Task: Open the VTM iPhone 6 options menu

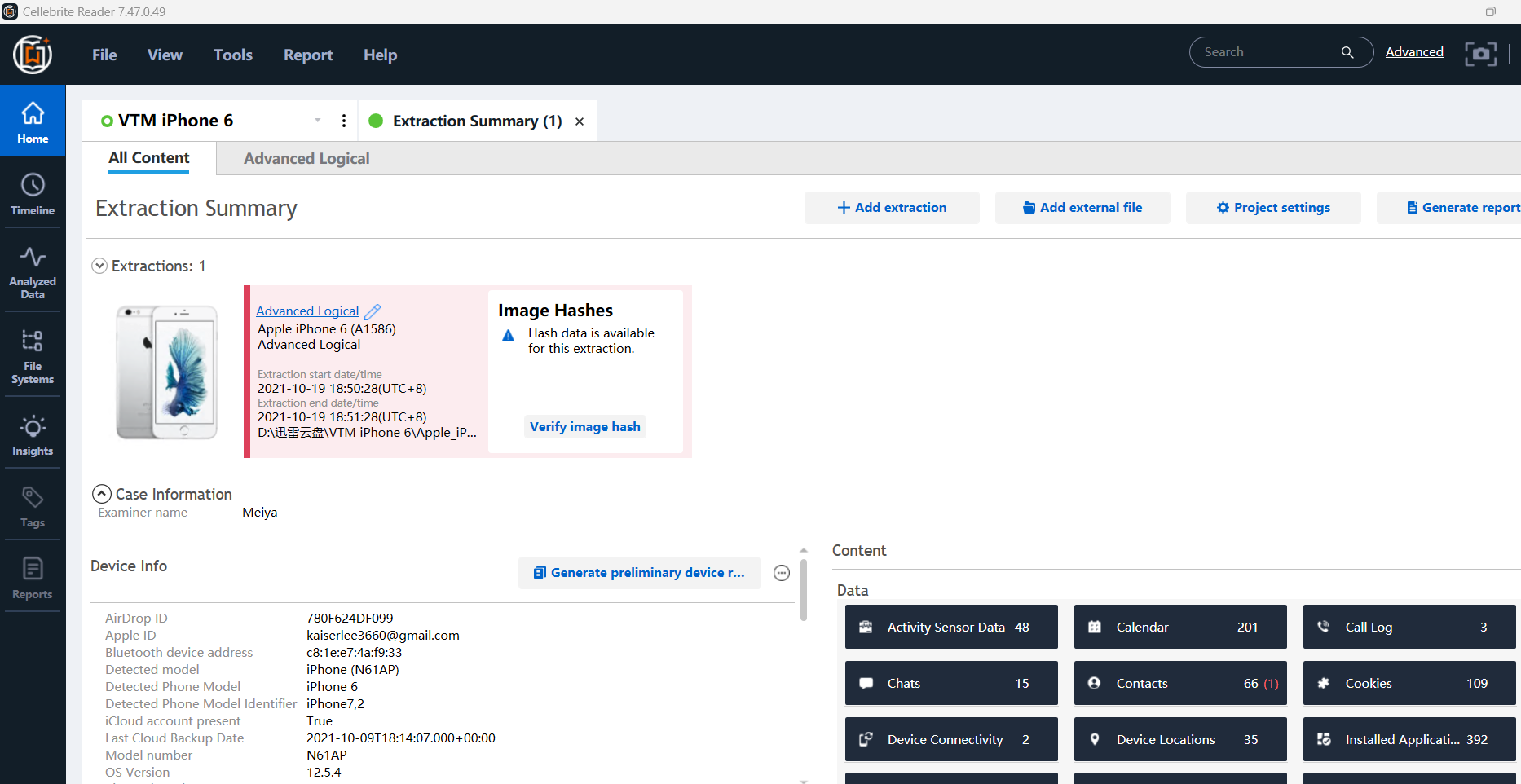Action: click(344, 121)
